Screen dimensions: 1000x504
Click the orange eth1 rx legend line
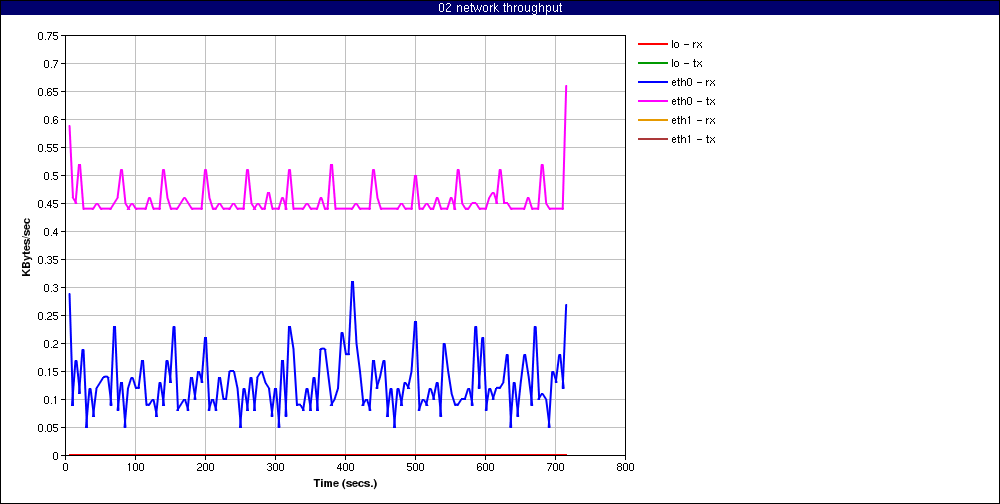tap(651, 119)
